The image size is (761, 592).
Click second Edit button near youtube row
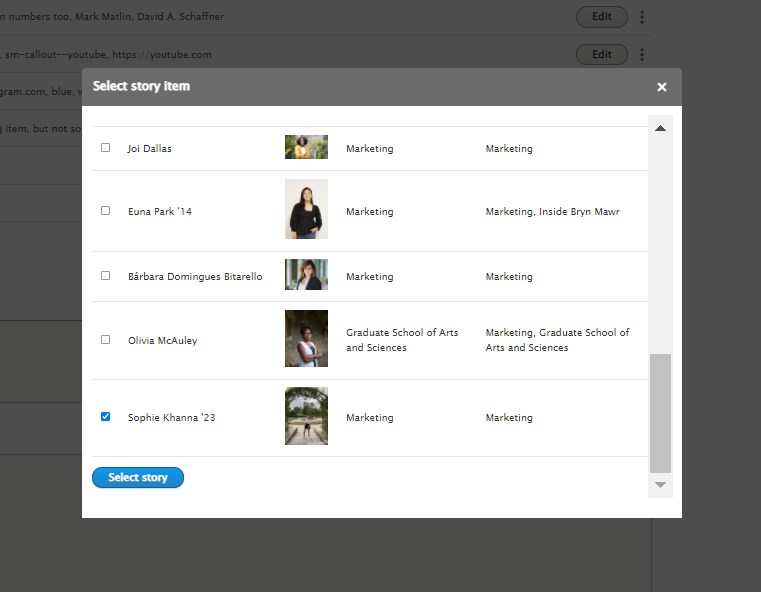pos(602,54)
